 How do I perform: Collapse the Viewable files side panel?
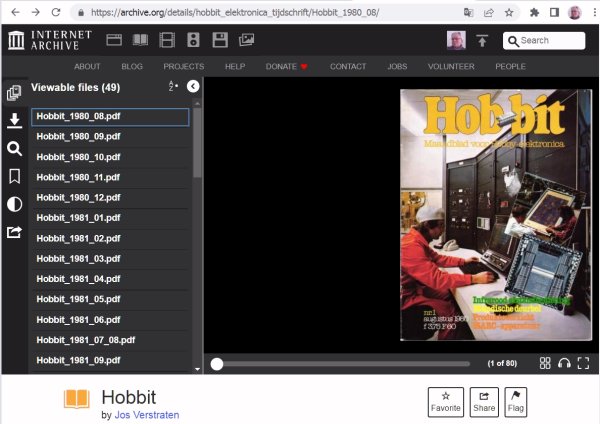pyautogui.click(x=193, y=86)
